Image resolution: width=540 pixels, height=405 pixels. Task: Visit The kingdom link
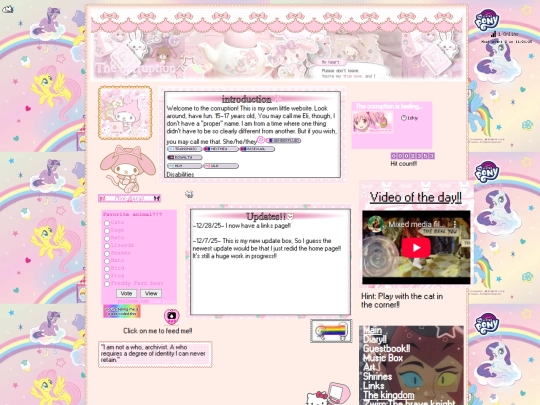[x=388, y=395]
